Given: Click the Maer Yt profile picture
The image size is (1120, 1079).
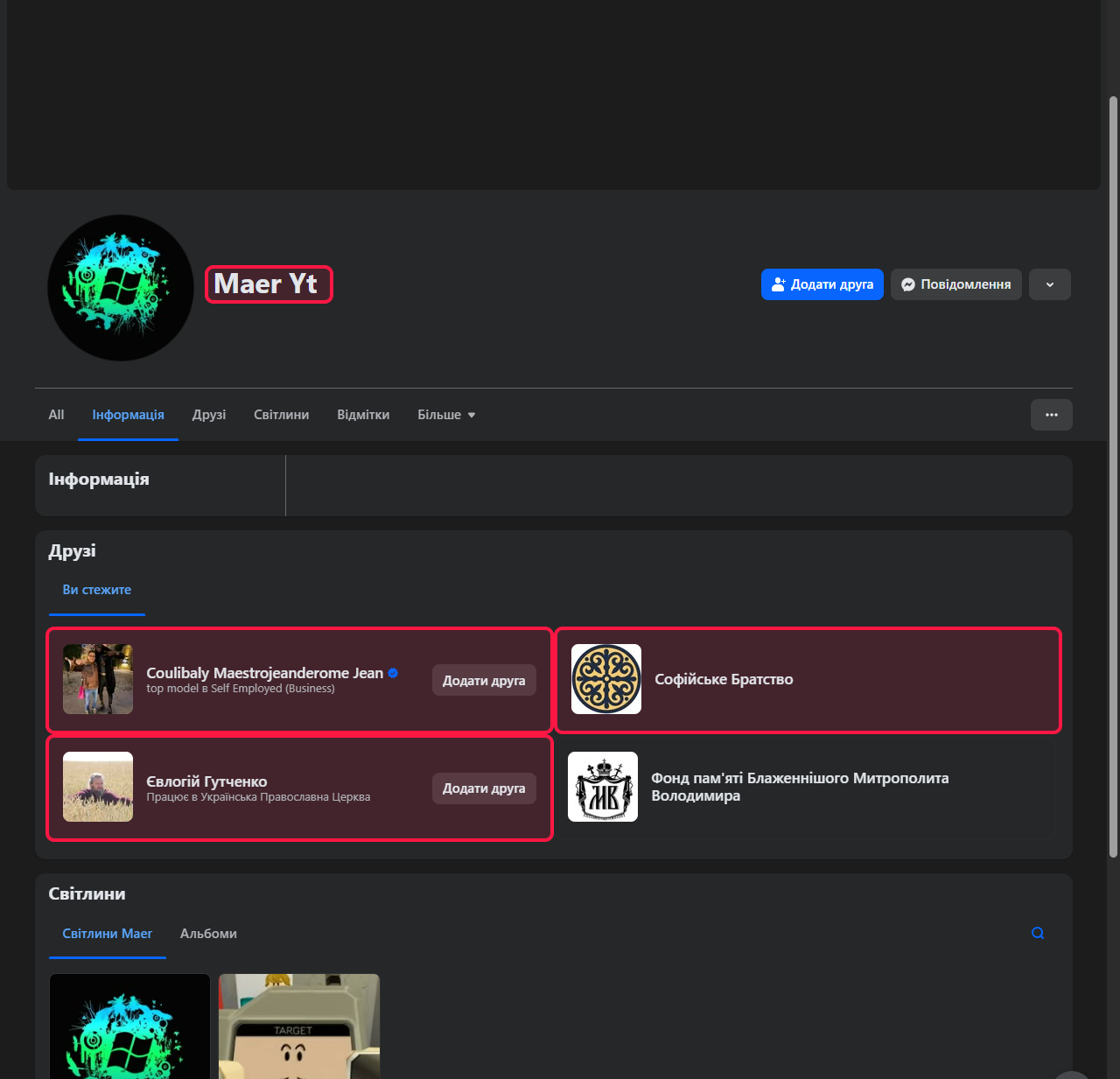Looking at the screenshot, I should click(121, 288).
